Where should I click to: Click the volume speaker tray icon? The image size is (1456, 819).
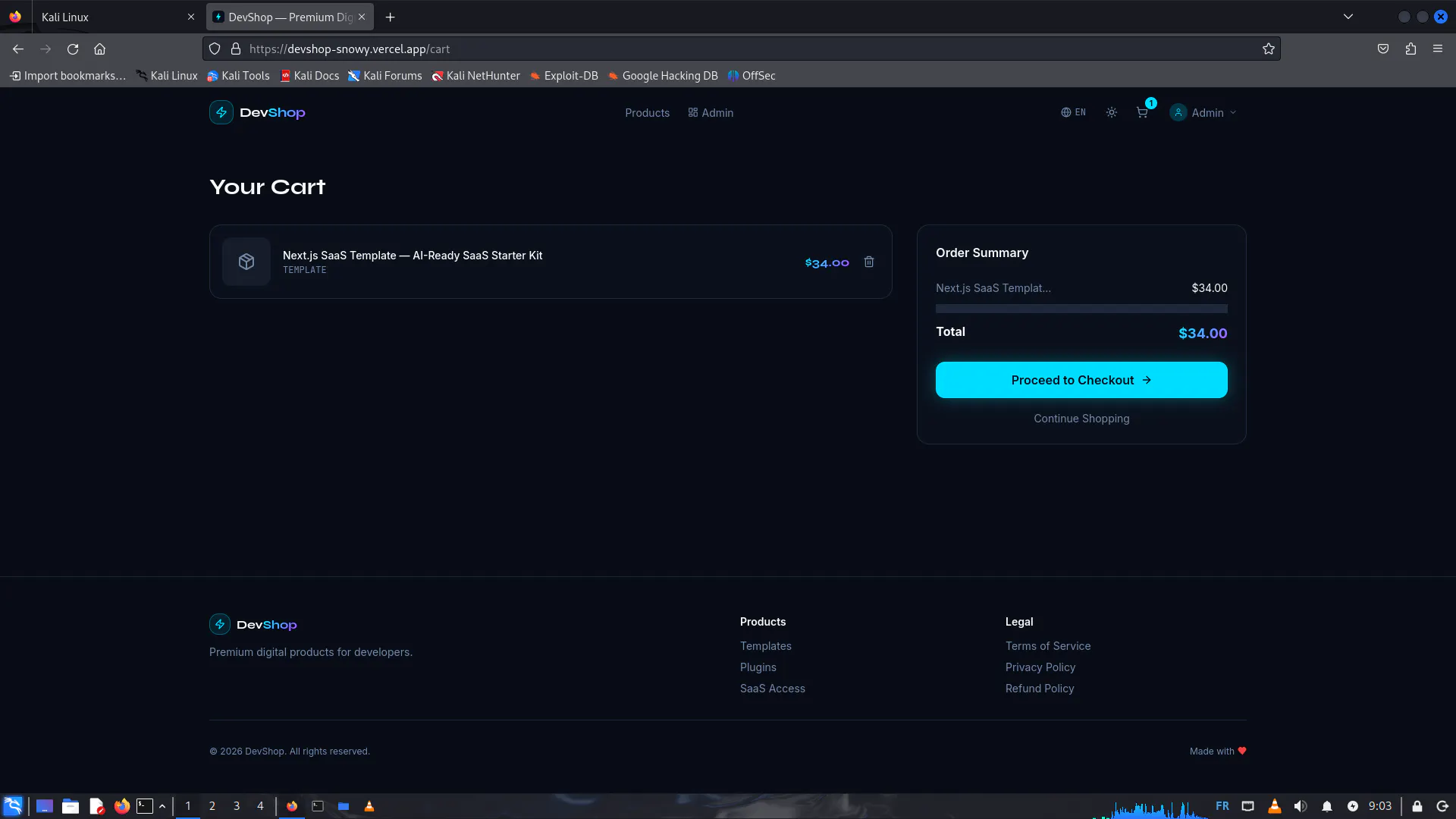tap(1301, 806)
